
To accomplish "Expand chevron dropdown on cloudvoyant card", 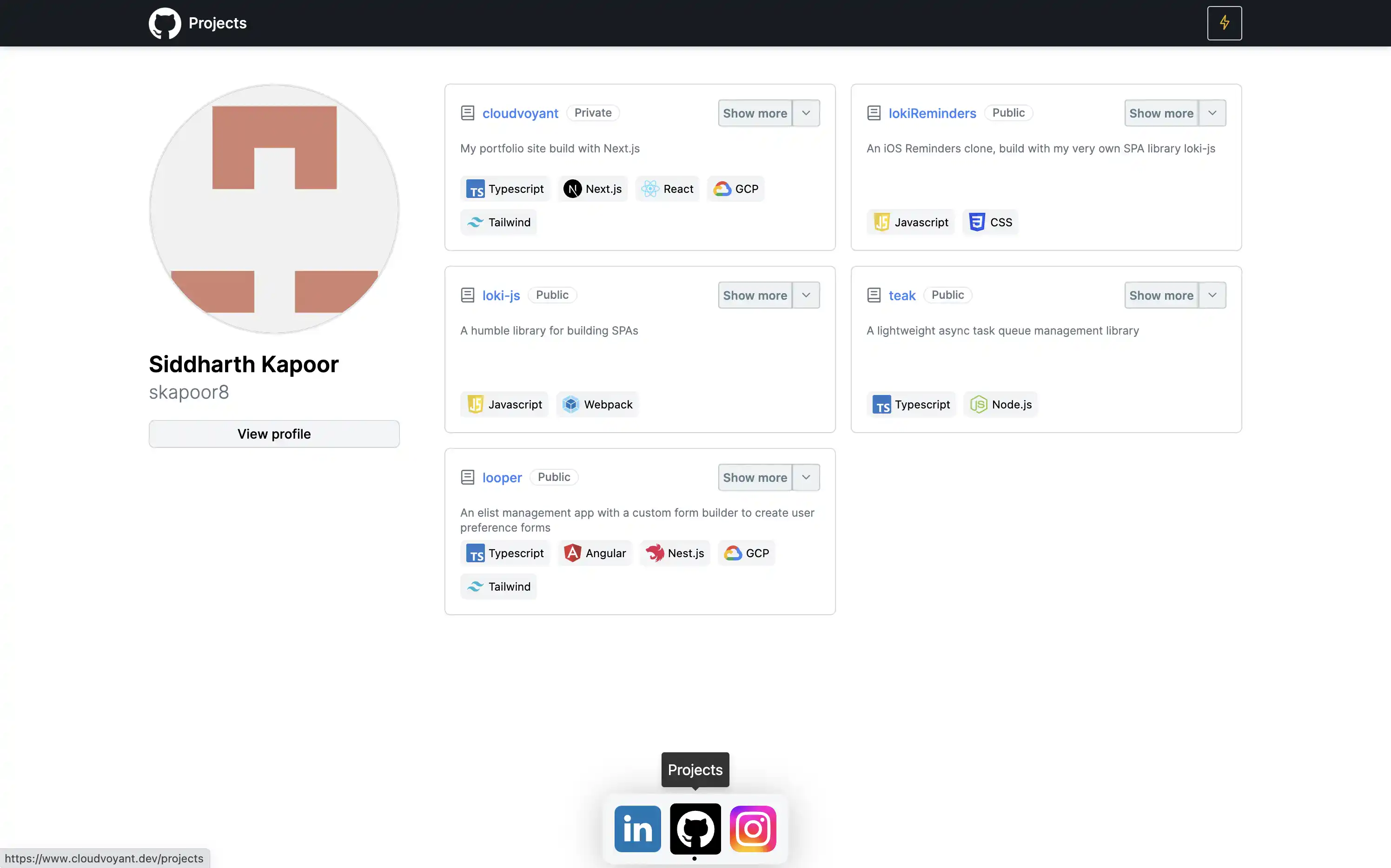I will (806, 113).
